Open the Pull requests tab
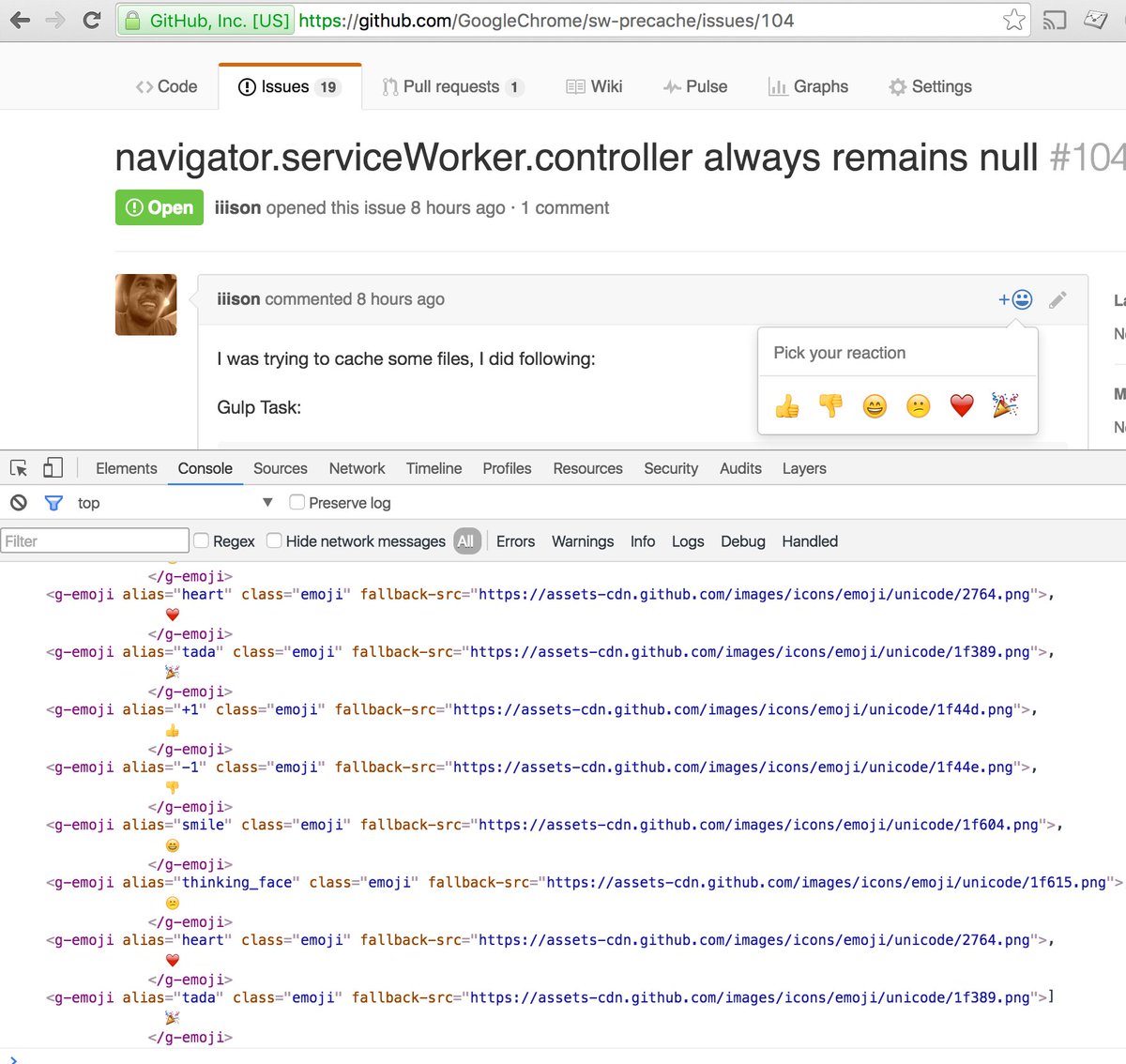Viewport: 1126px width, 1064px height. (x=453, y=87)
